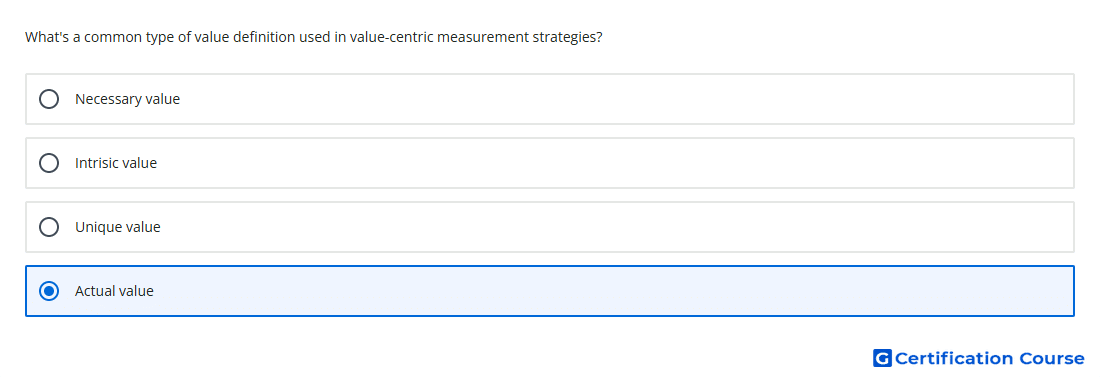Choose the Unique value radio button
This screenshot has width=1100, height=377.
49,227
